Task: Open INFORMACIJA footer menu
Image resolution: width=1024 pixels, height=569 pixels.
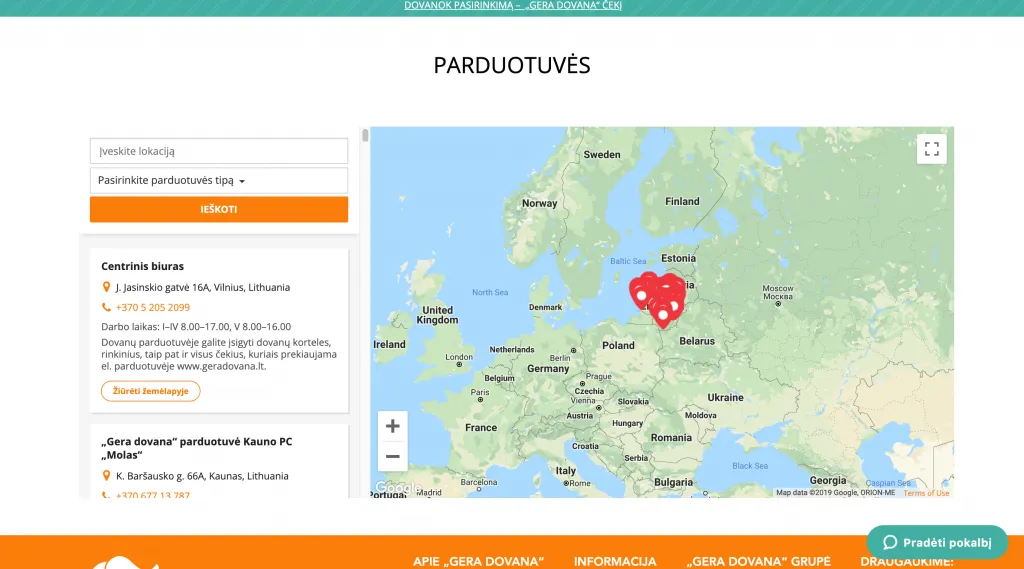Action: click(x=615, y=561)
